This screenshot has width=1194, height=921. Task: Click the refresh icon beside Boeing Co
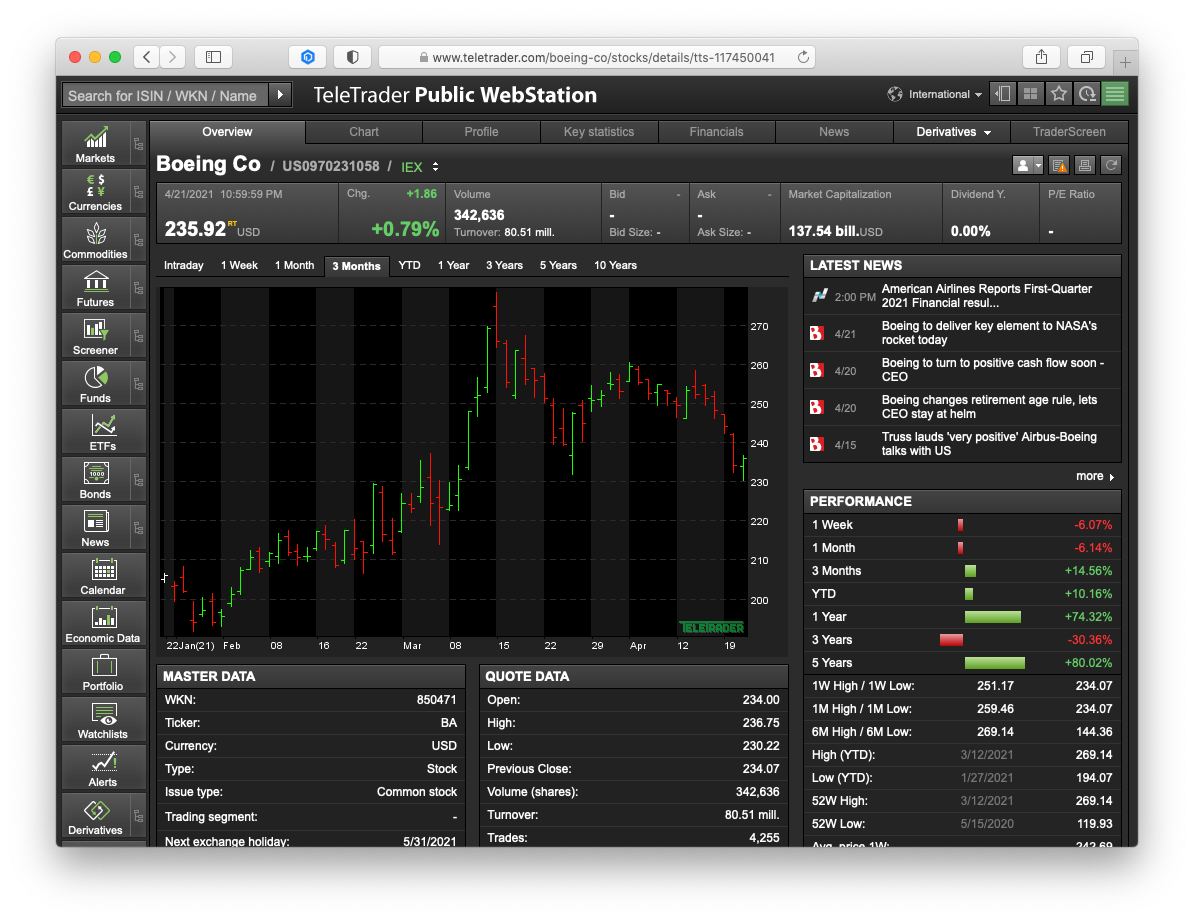(x=1112, y=165)
